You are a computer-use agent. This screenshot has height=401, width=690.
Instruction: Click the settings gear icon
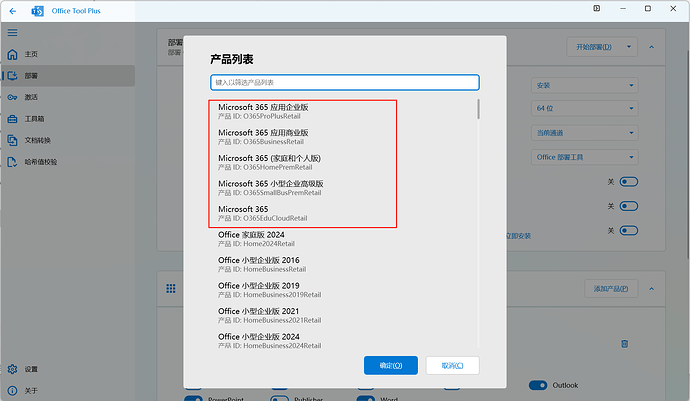[12, 369]
